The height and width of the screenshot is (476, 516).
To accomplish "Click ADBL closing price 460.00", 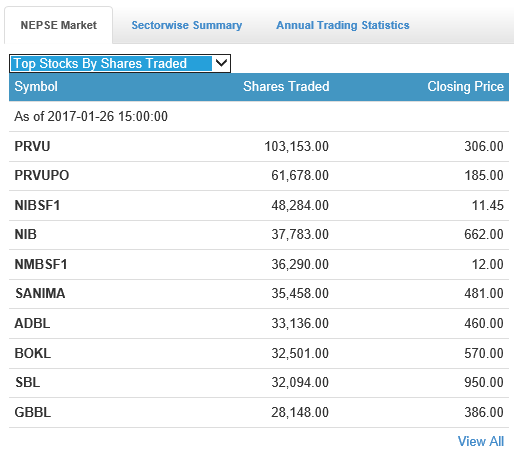I will pyautogui.click(x=484, y=323).
